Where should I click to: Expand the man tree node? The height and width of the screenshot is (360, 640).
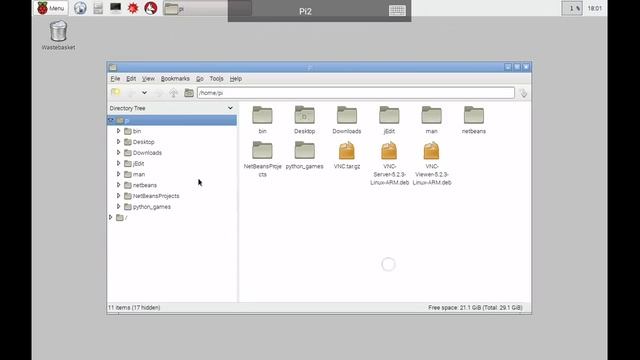point(118,174)
